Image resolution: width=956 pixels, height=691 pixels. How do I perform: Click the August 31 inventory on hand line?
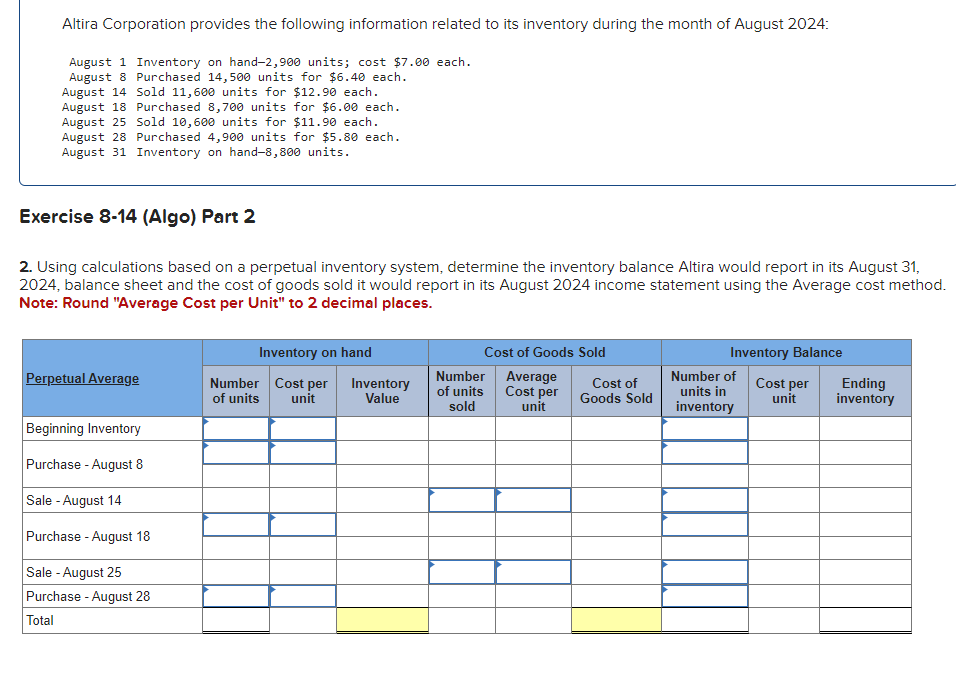pos(206,152)
